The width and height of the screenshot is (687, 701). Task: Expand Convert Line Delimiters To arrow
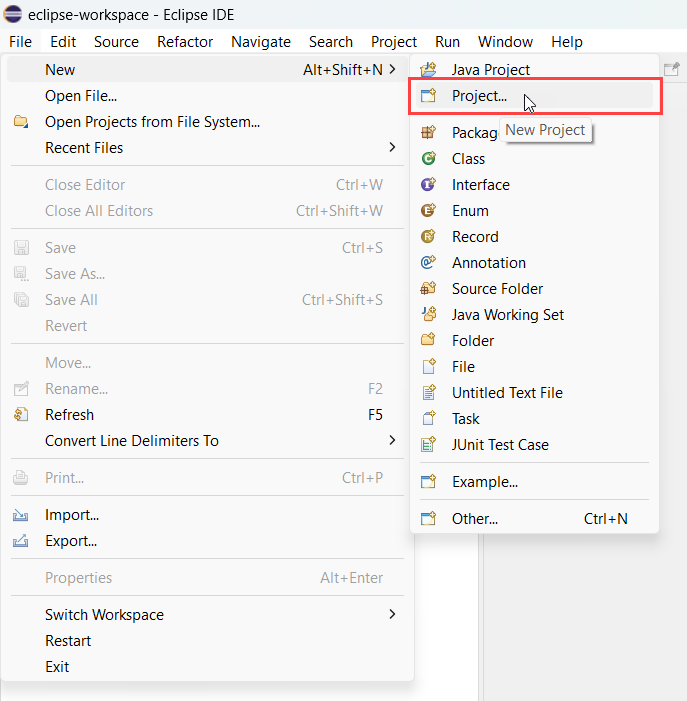pyautogui.click(x=392, y=440)
